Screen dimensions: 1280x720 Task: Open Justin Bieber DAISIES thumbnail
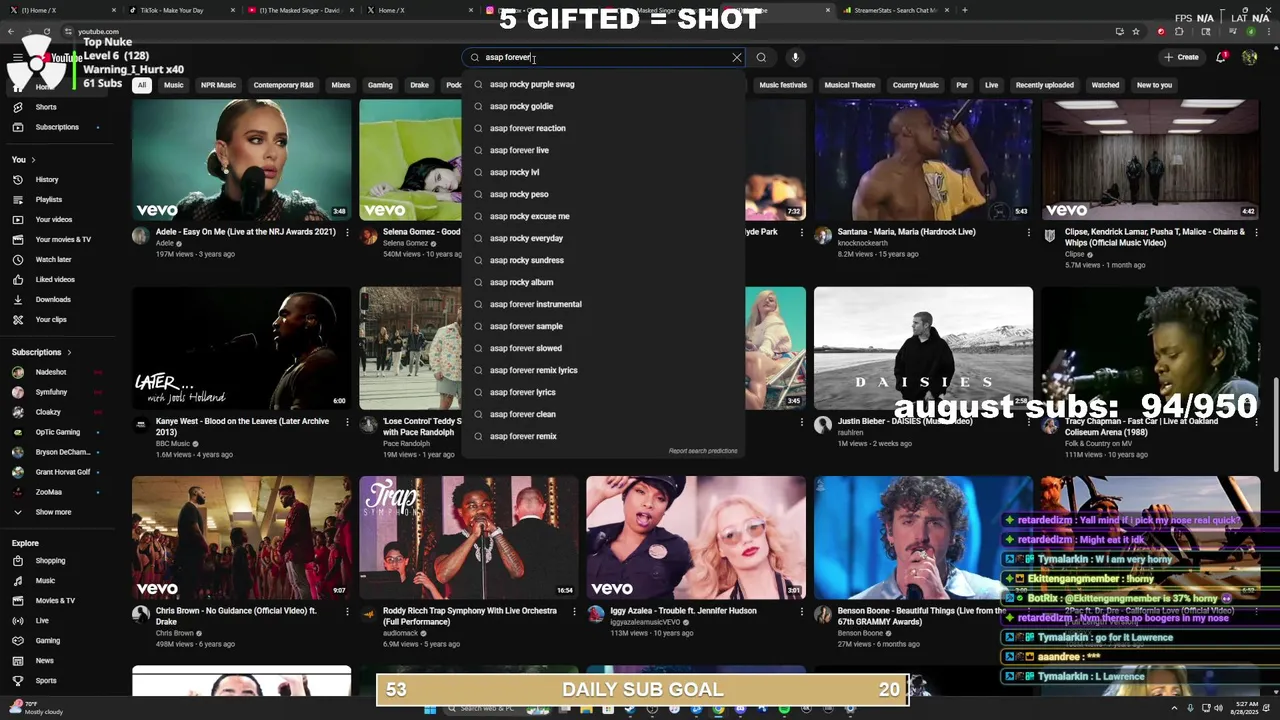[x=923, y=348]
